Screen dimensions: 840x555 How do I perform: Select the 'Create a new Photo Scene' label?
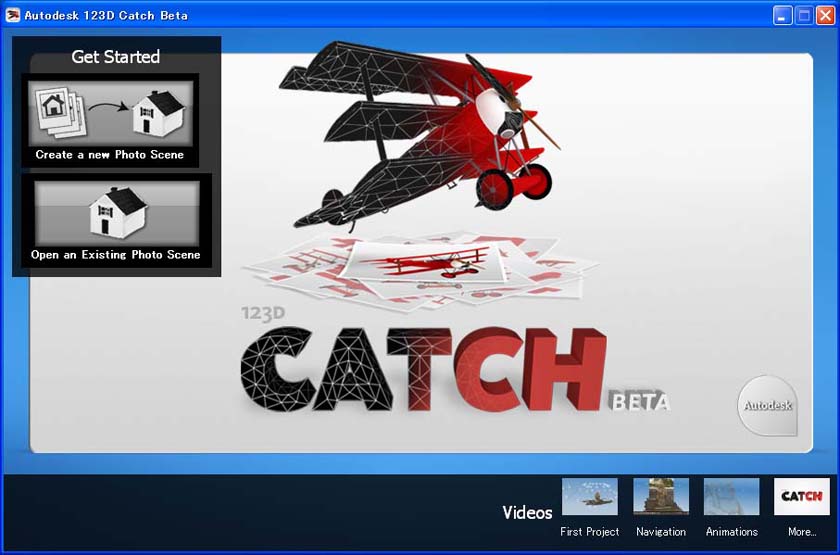click(110, 155)
